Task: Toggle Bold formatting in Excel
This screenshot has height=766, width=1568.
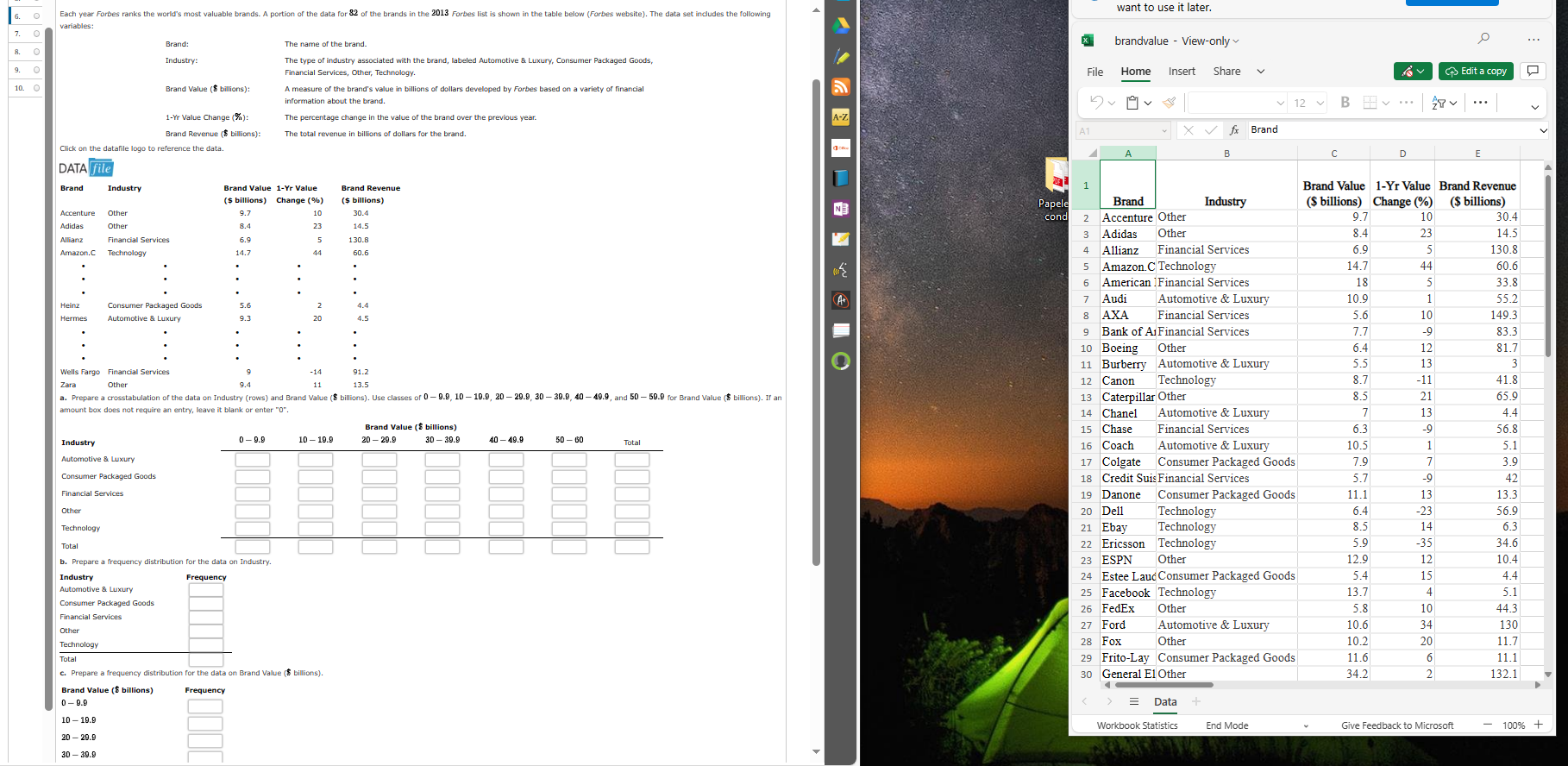Action: click(x=1345, y=103)
